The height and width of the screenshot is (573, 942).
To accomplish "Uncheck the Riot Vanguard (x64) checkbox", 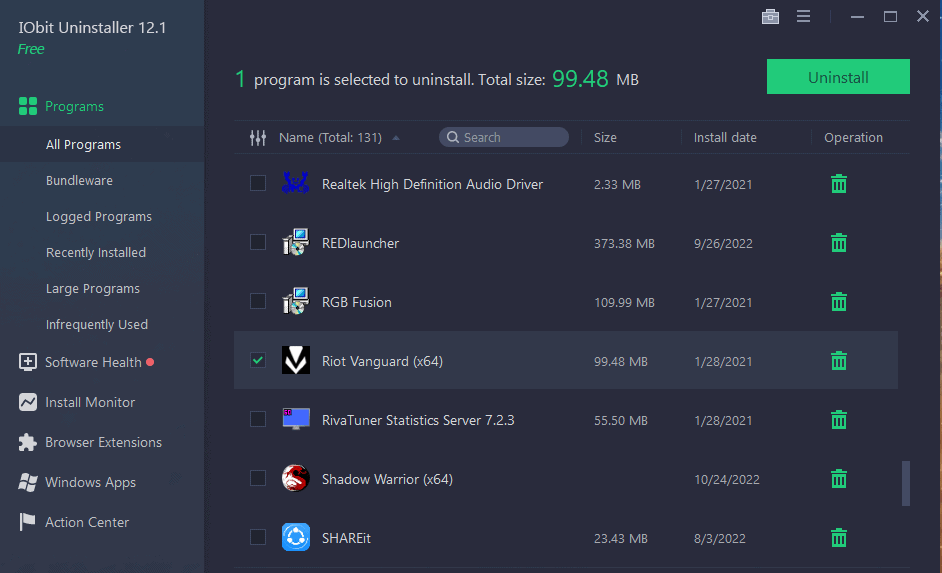I will point(258,360).
